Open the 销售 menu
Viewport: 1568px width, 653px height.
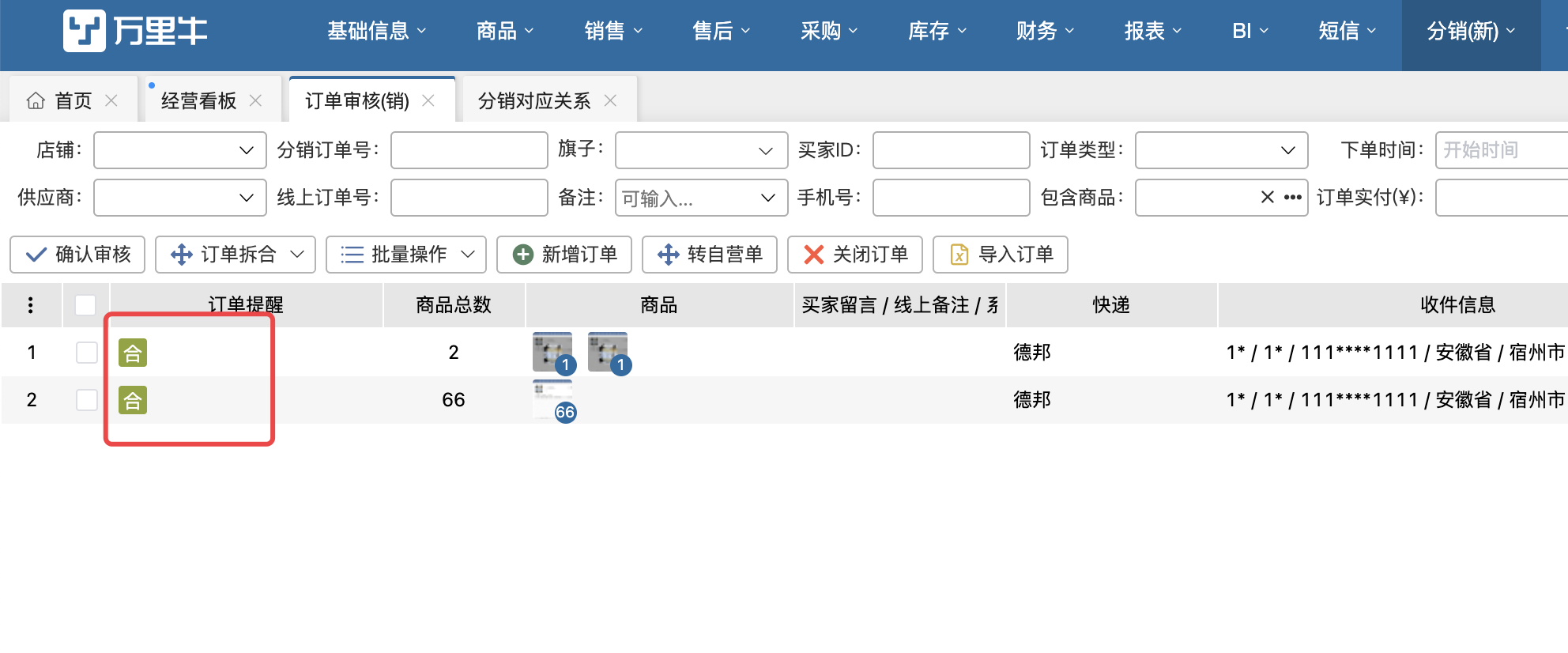(613, 31)
